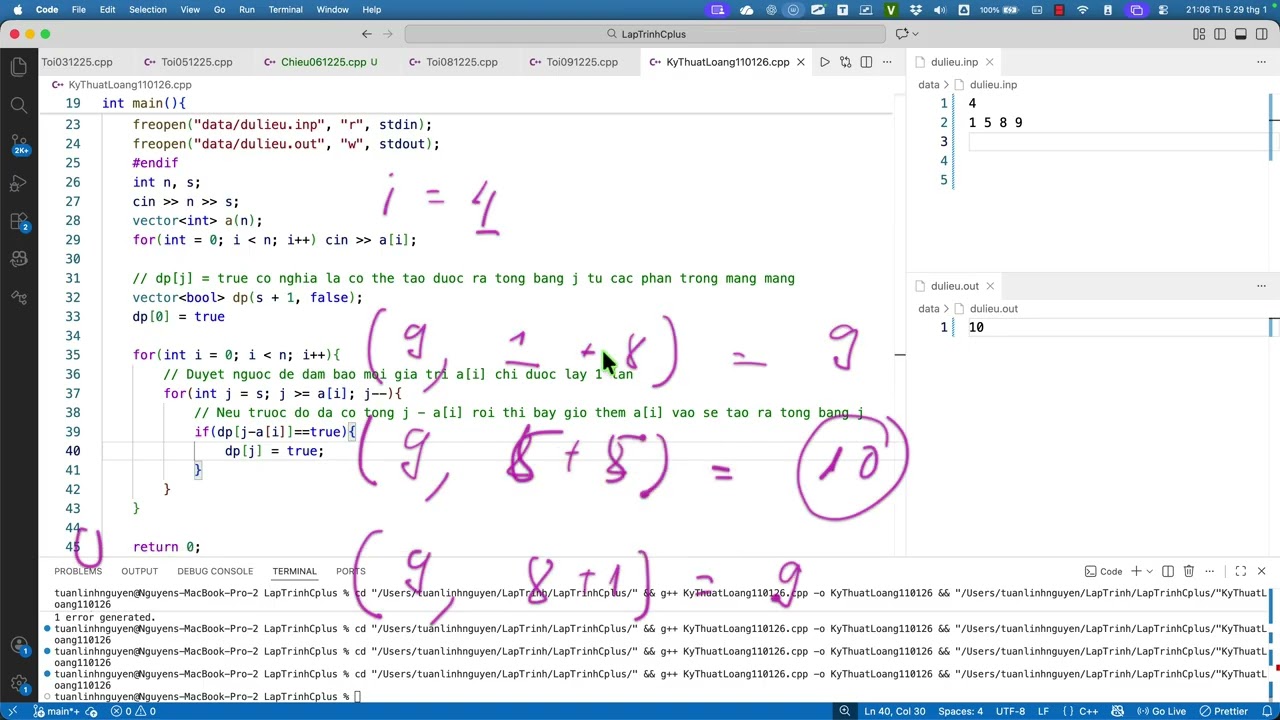The width and height of the screenshot is (1280, 720).
Task: Open remote window indicator in status bar
Action: point(13,711)
